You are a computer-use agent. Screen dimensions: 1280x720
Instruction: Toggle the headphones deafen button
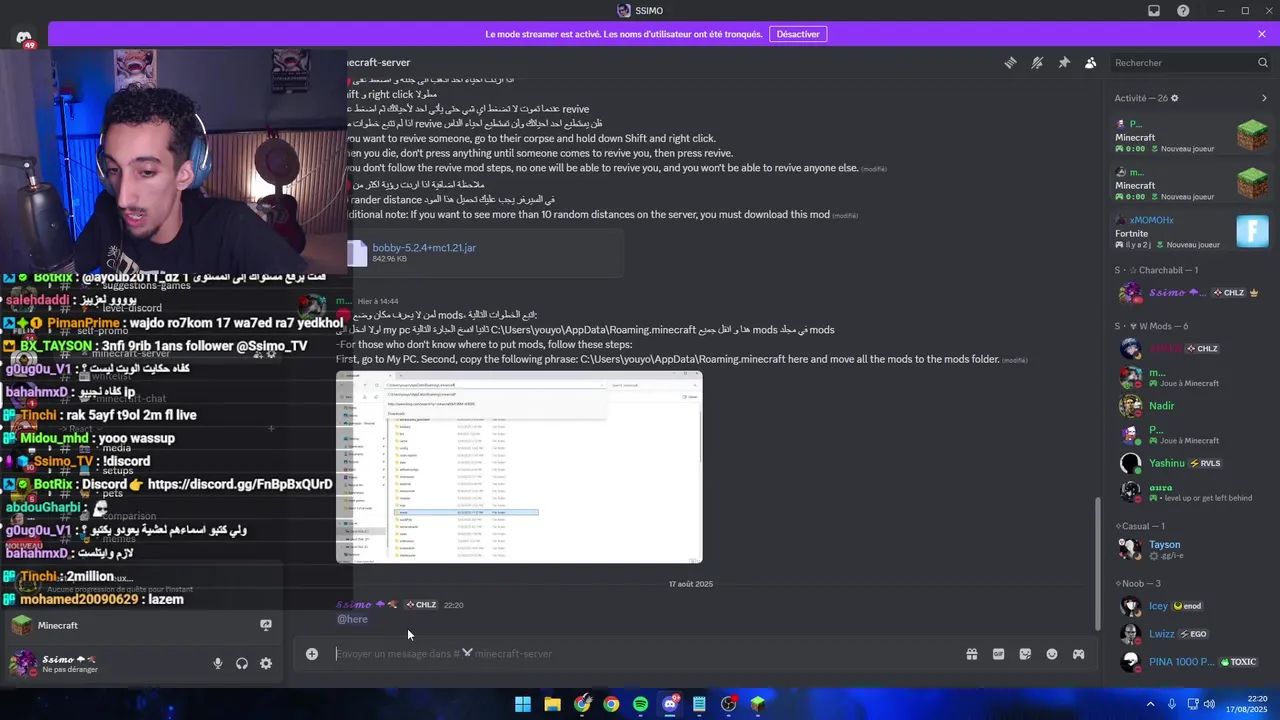click(x=242, y=663)
